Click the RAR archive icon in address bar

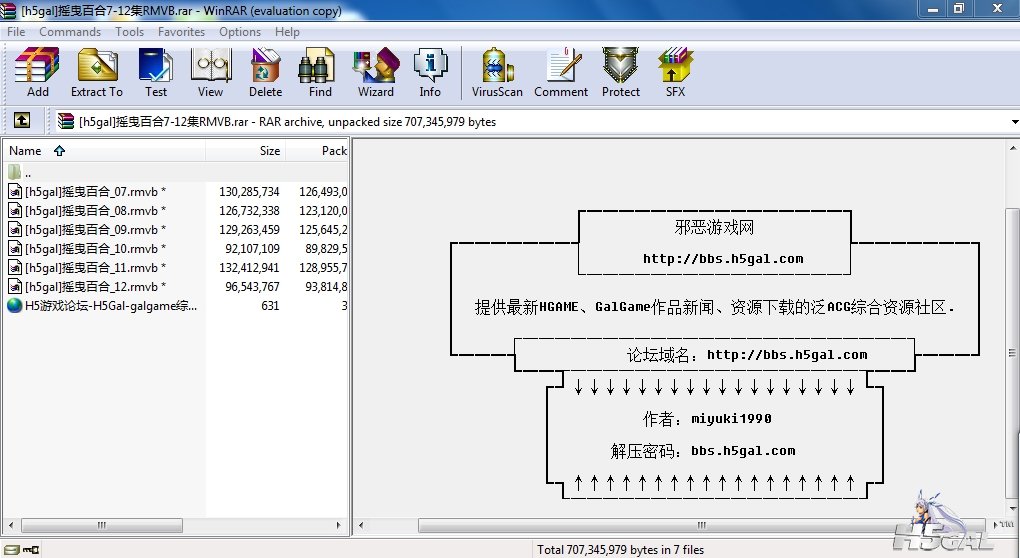(x=66, y=121)
